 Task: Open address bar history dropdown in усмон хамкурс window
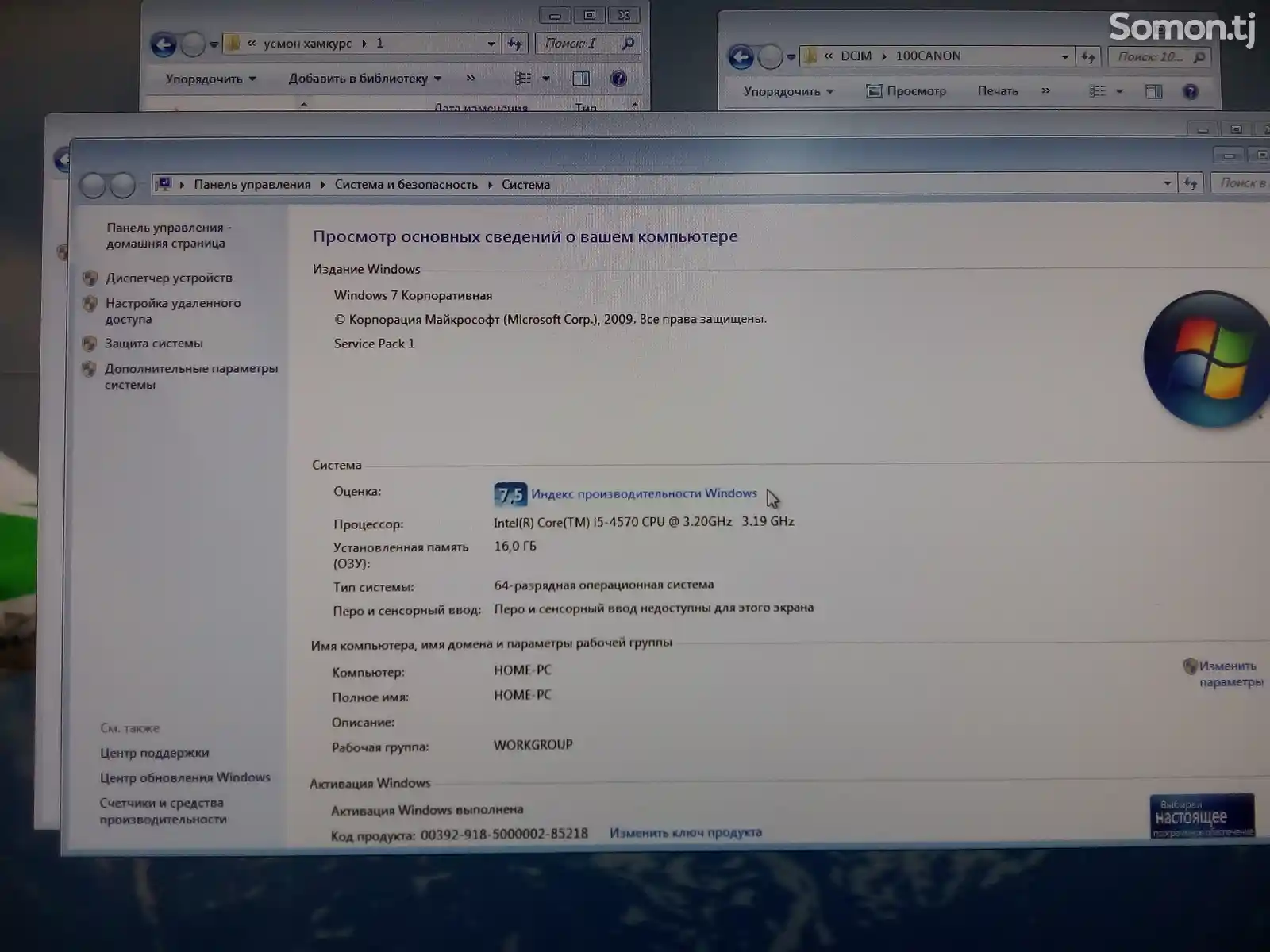point(491,44)
